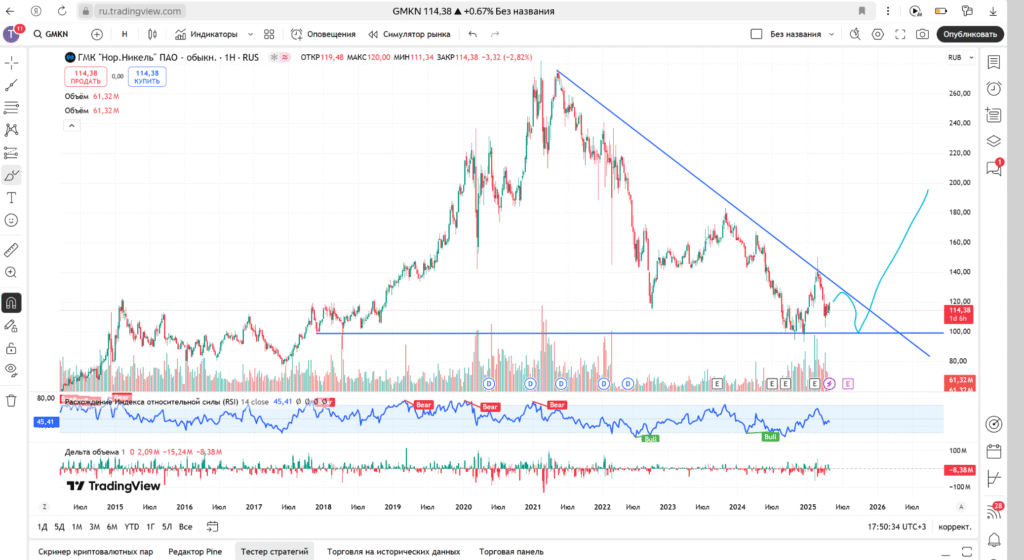Open the notifications bell panel

993,539
